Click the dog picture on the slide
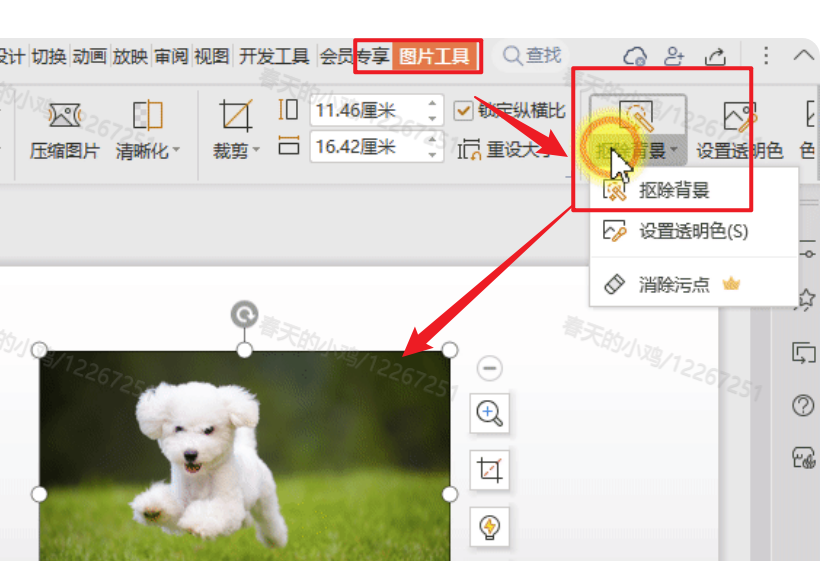The image size is (839, 561). click(245, 456)
